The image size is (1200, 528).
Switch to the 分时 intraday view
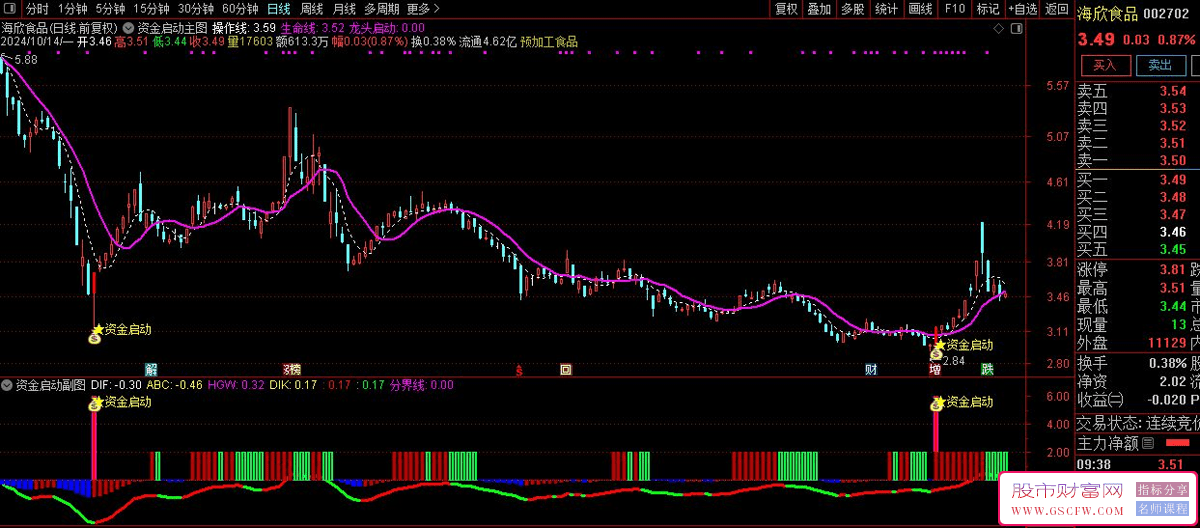37,9
